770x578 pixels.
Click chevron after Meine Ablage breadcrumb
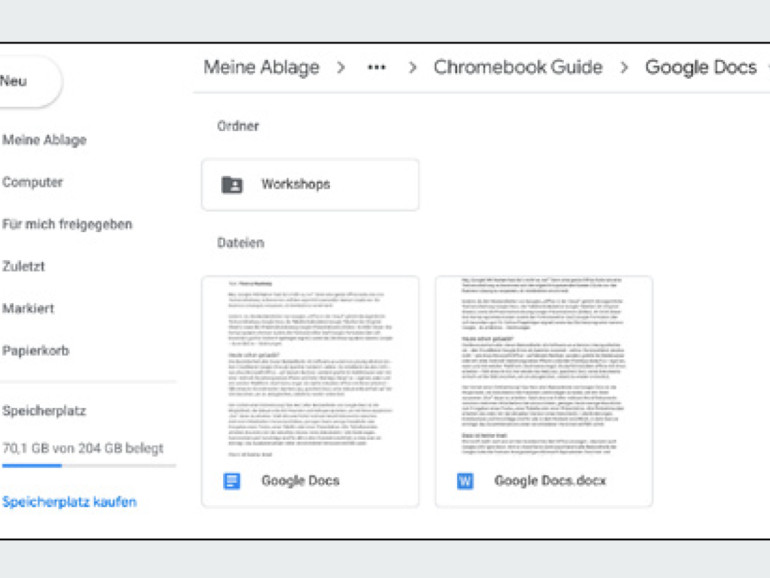[x=341, y=67]
